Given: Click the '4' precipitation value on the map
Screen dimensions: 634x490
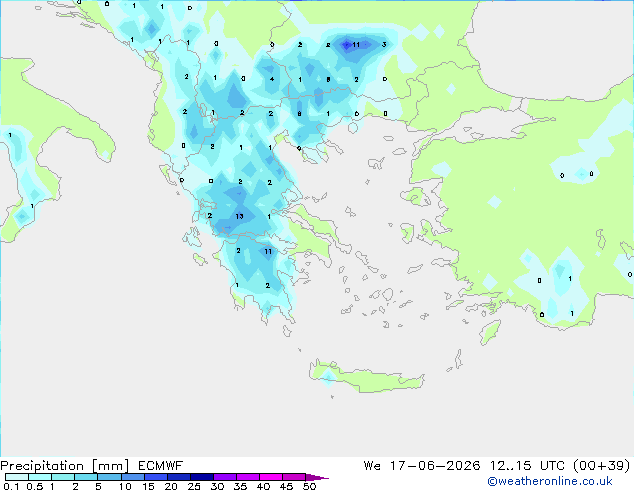Looking at the screenshot, I should (272, 79).
